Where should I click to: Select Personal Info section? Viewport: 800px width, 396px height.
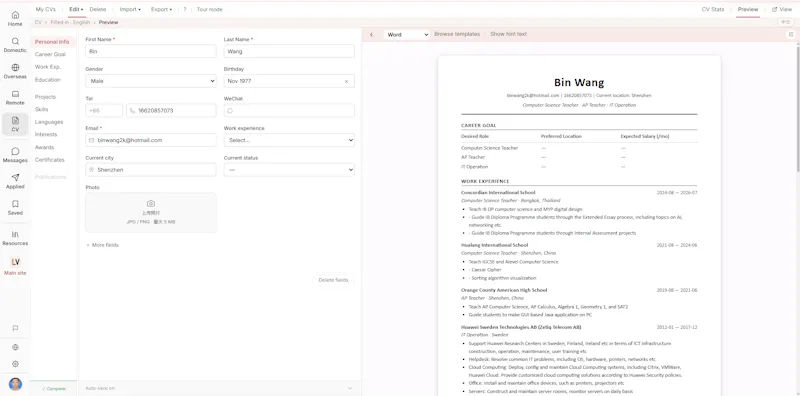click(x=52, y=42)
